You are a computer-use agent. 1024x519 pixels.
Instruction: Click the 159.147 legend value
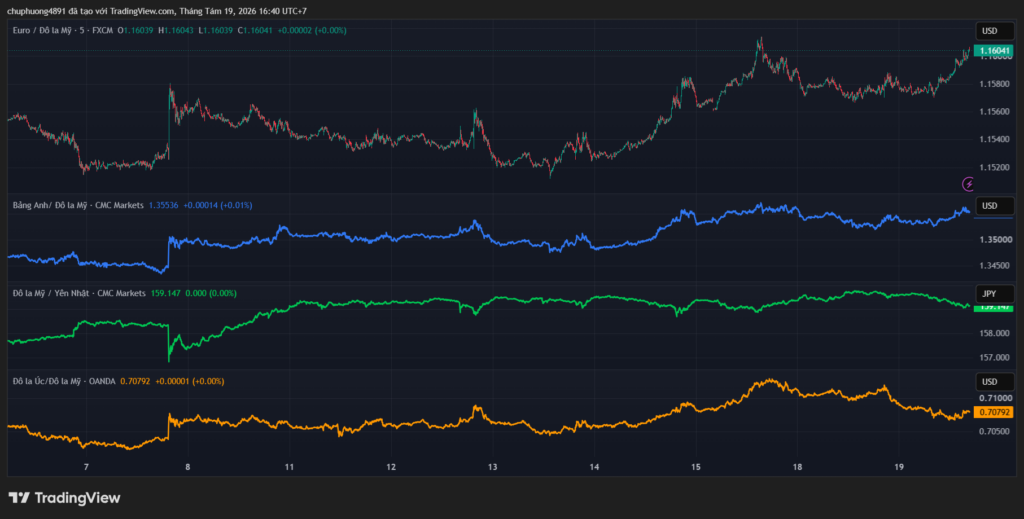click(x=166, y=293)
